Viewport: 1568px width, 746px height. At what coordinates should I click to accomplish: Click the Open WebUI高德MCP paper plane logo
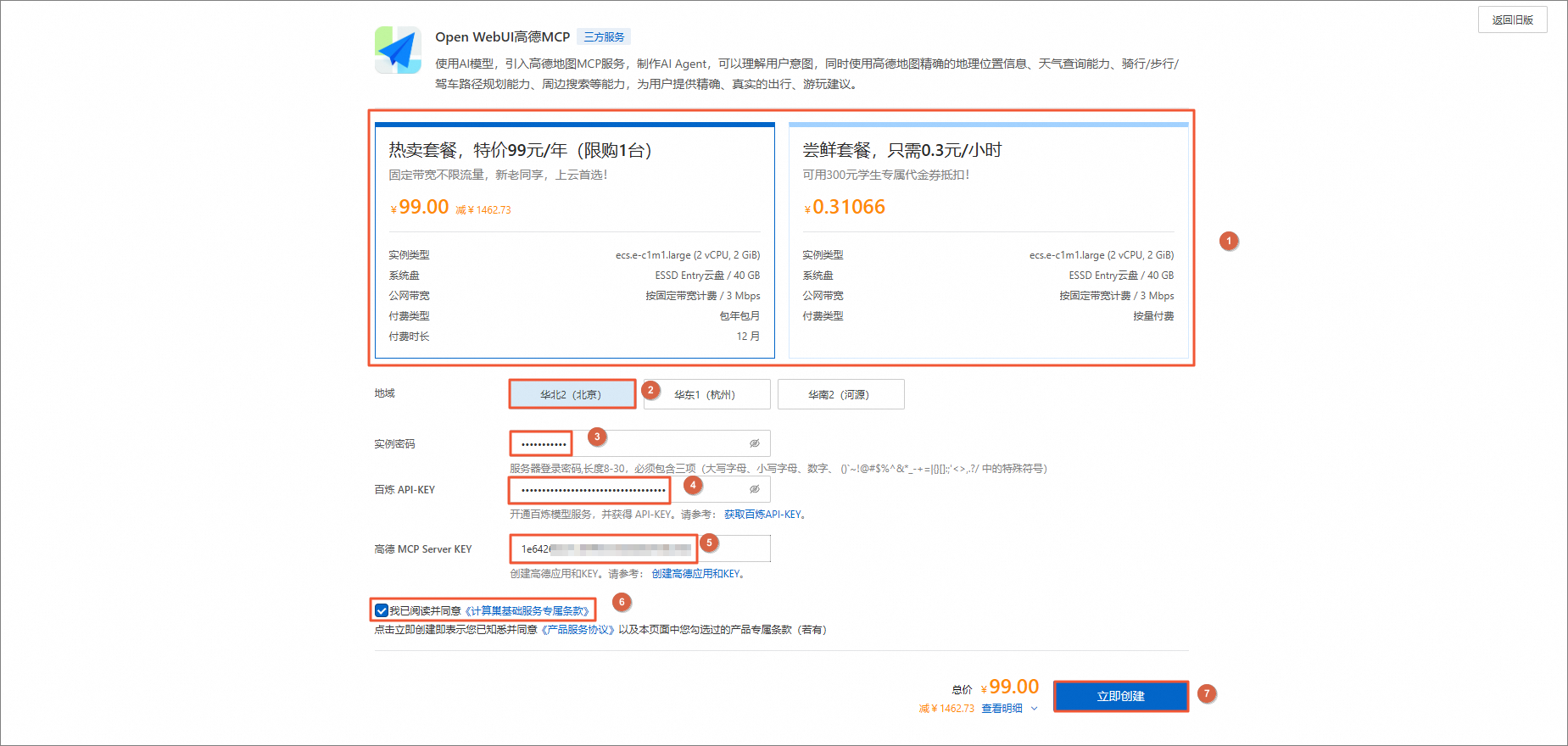coord(398,50)
